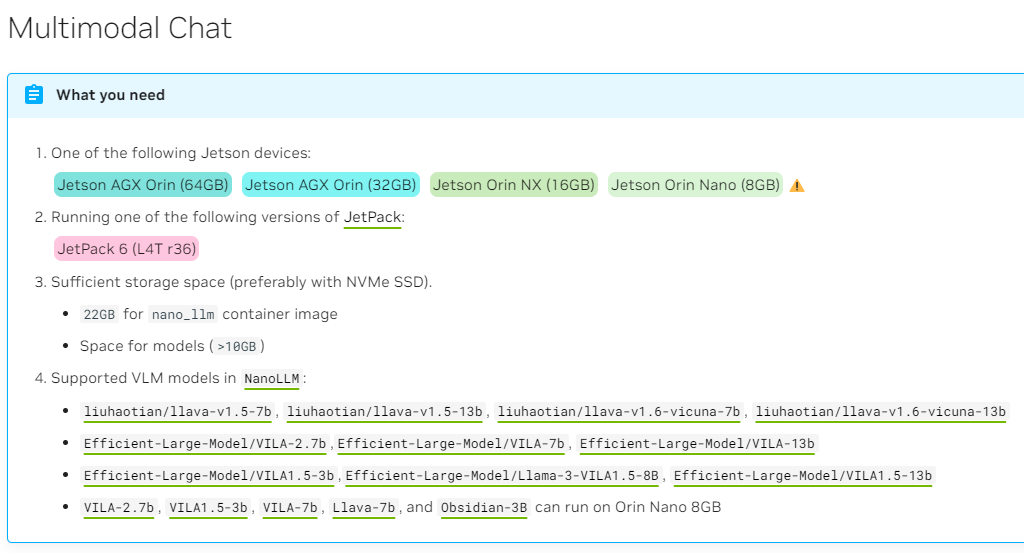1024x553 pixels.
Task: Click the clipboard icon beside What you need
Action: click(x=34, y=95)
